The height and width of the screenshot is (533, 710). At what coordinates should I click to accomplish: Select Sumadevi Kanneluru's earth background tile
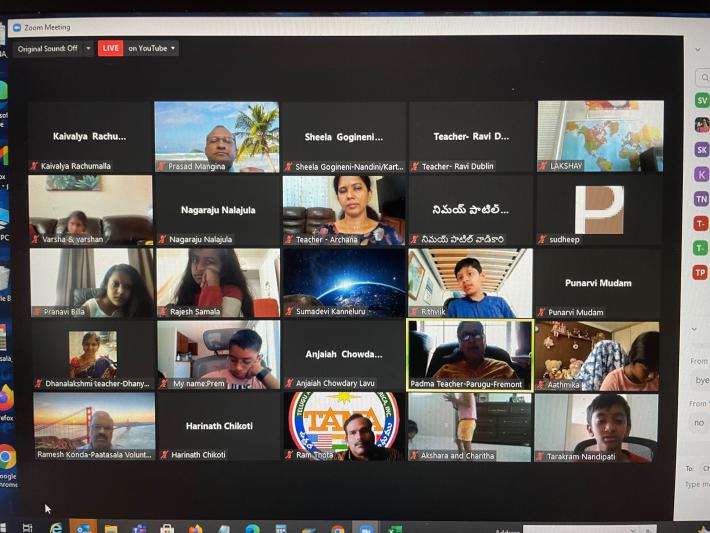point(344,283)
